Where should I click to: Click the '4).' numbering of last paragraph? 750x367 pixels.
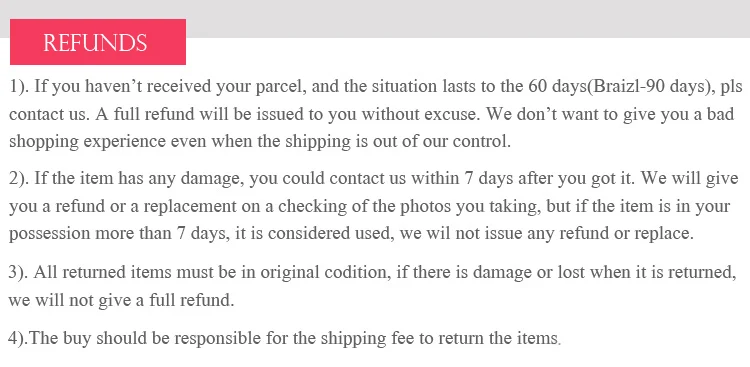pos(18,338)
